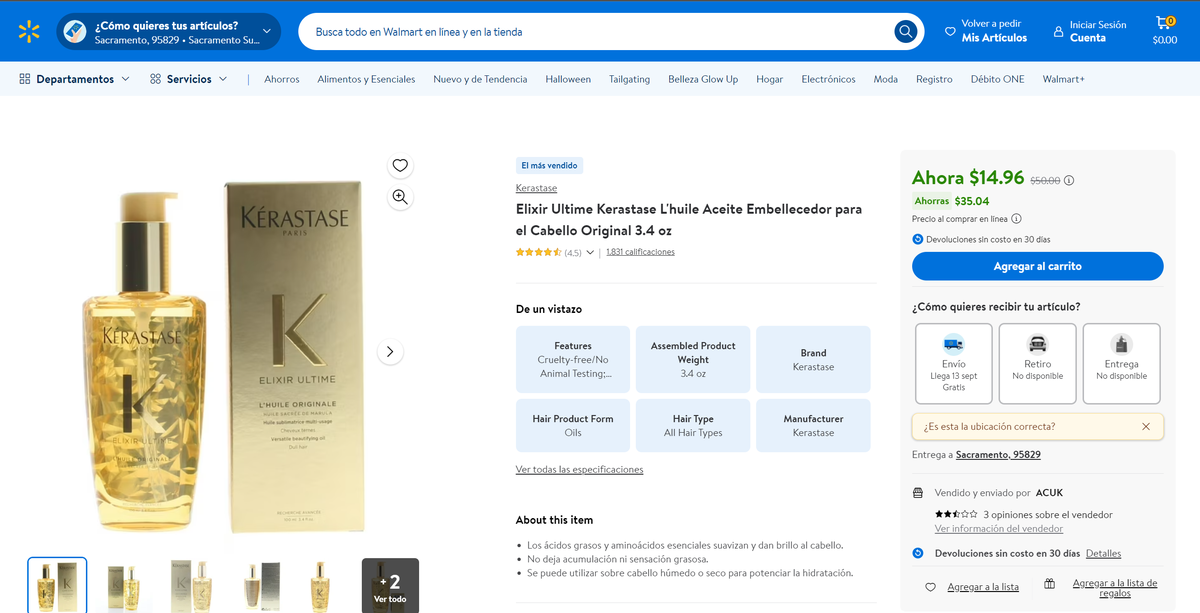Show next product image with arrow
This screenshot has height=613, width=1200.
coord(390,352)
